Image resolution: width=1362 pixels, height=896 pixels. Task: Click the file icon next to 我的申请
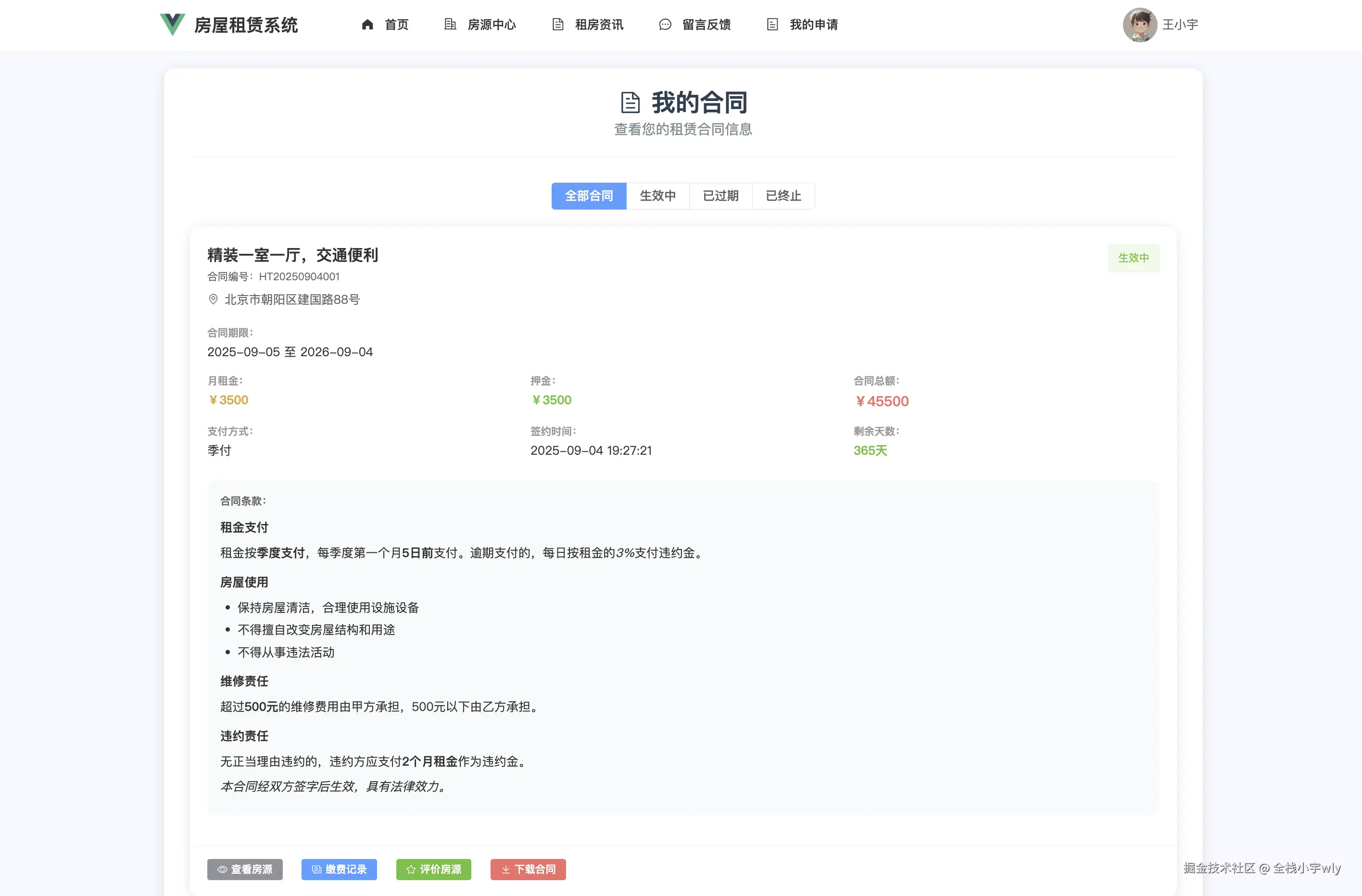click(772, 25)
